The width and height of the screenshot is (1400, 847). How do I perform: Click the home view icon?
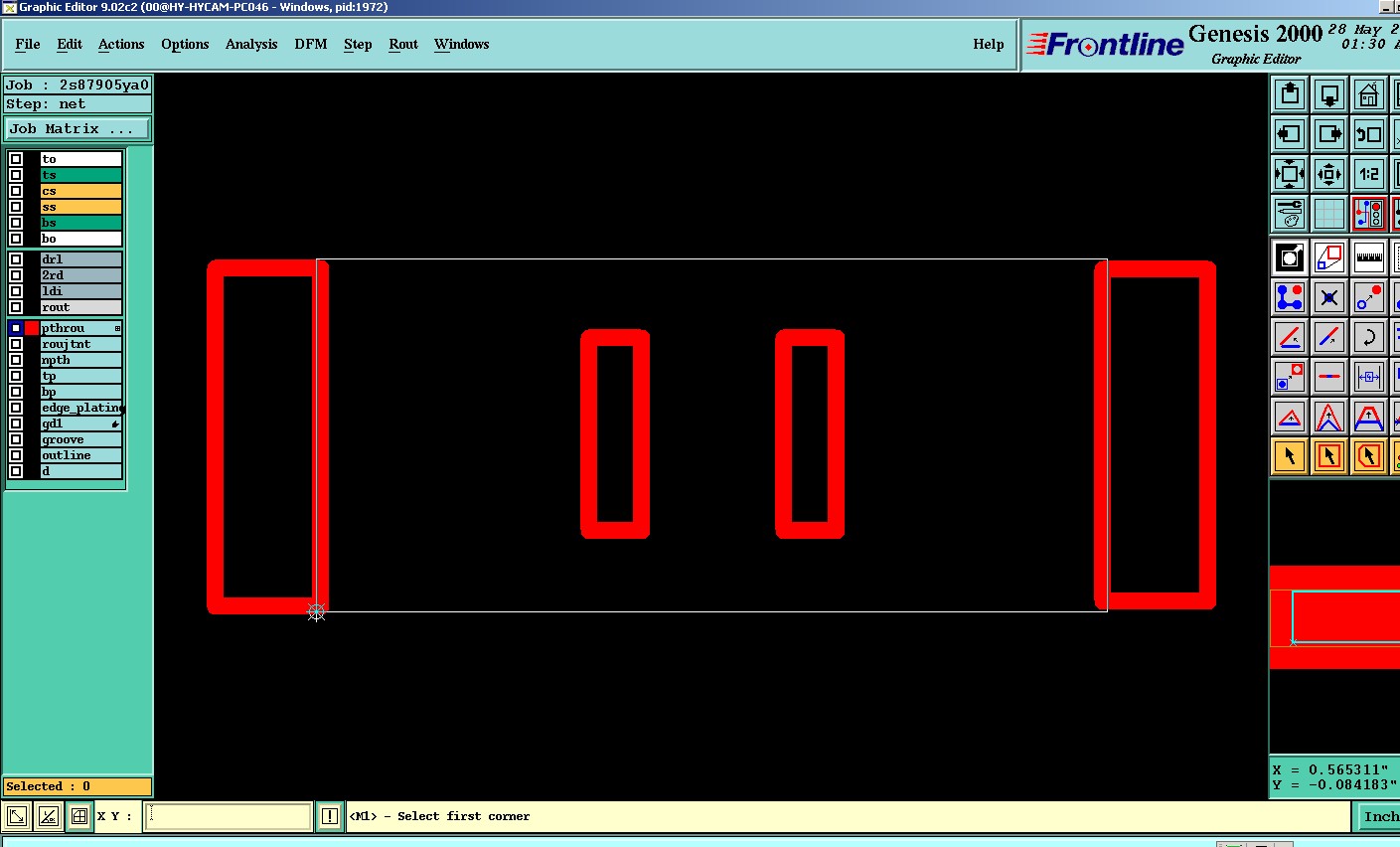coord(1369,94)
